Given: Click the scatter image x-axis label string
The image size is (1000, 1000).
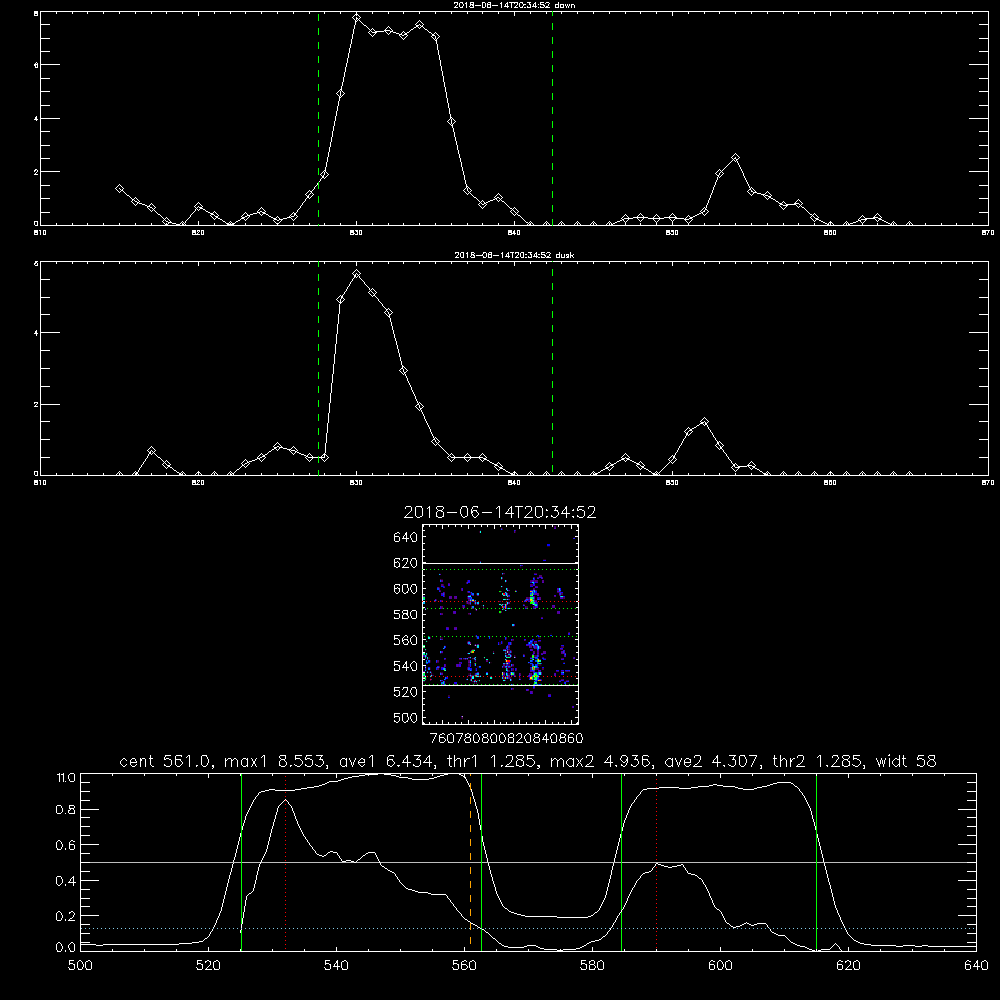Looking at the screenshot, I should coord(506,738).
